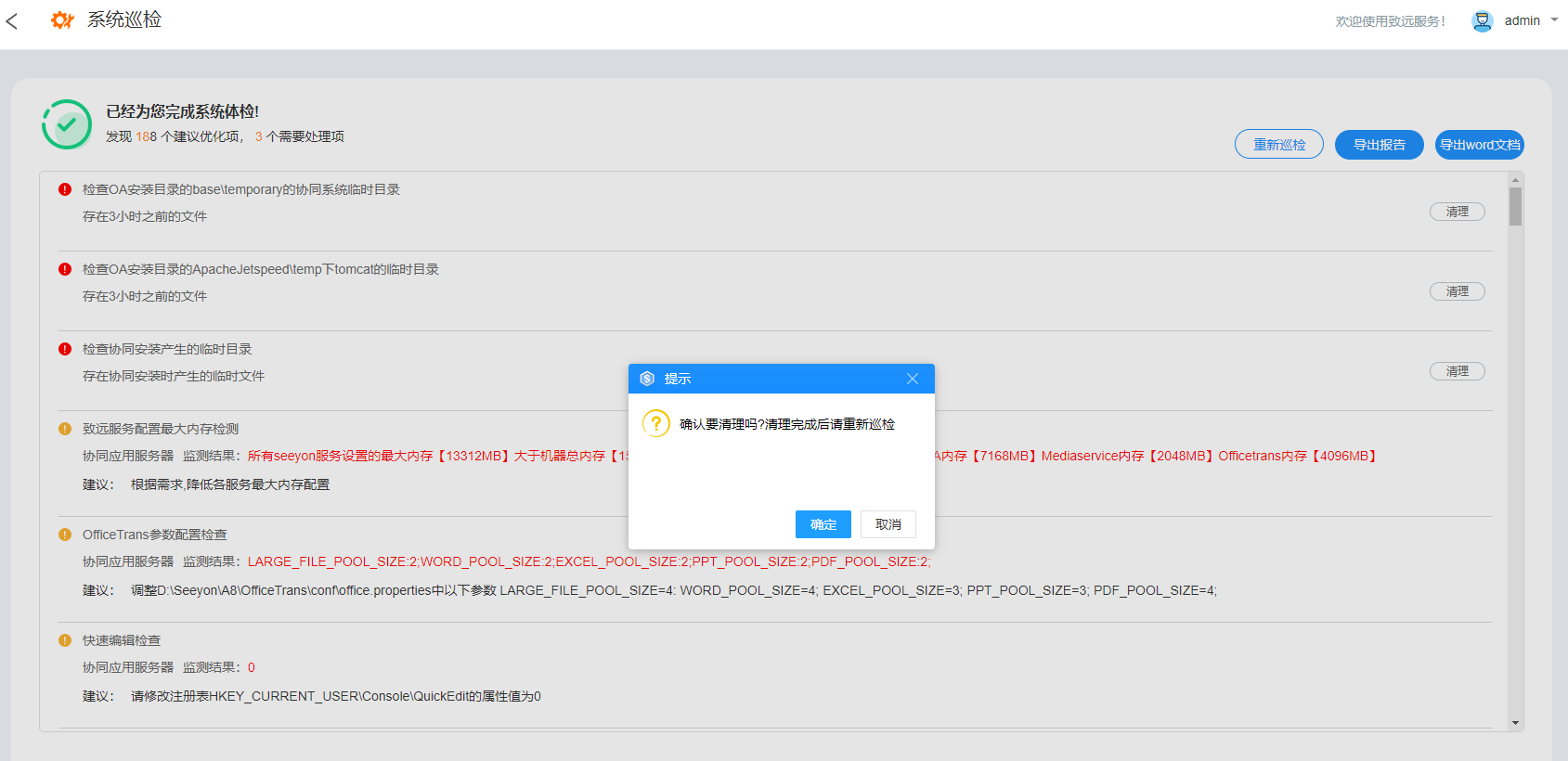The image size is (1568, 761).
Task: Click the HKEY_CURRENT_USER registry suggestion text
Action: (336, 696)
